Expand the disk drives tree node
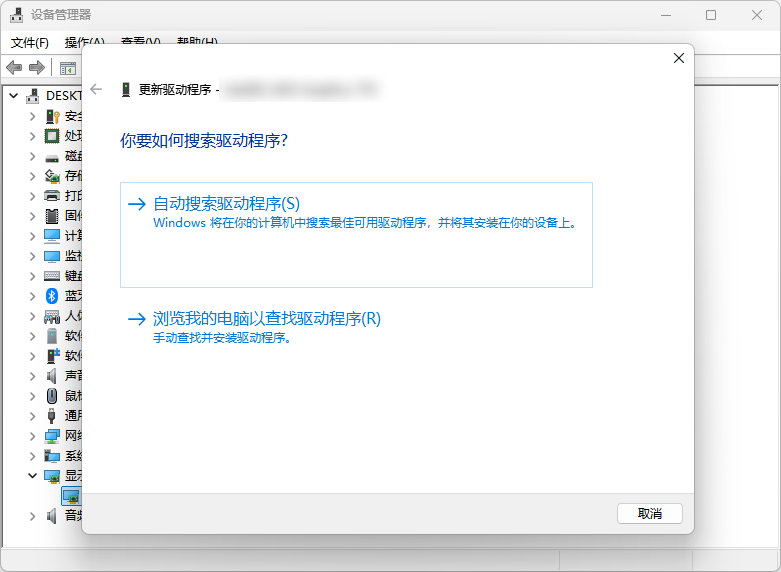Viewport: 781px width, 572px height. [x=33, y=156]
